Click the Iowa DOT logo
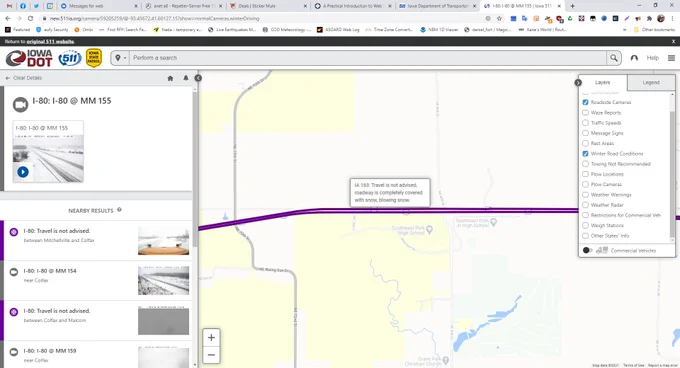This screenshot has width=680, height=368. click(x=29, y=58)
